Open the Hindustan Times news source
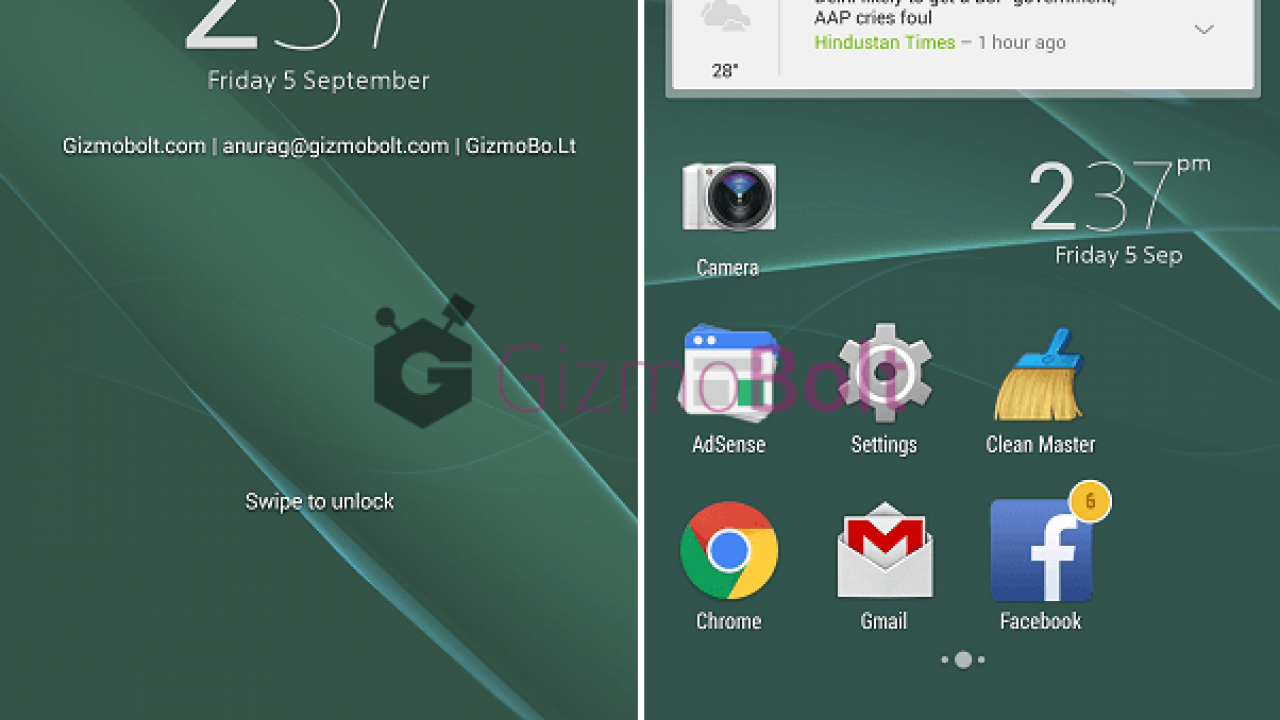Viewport: 1280px width, 720px height. tap(885, 43)
